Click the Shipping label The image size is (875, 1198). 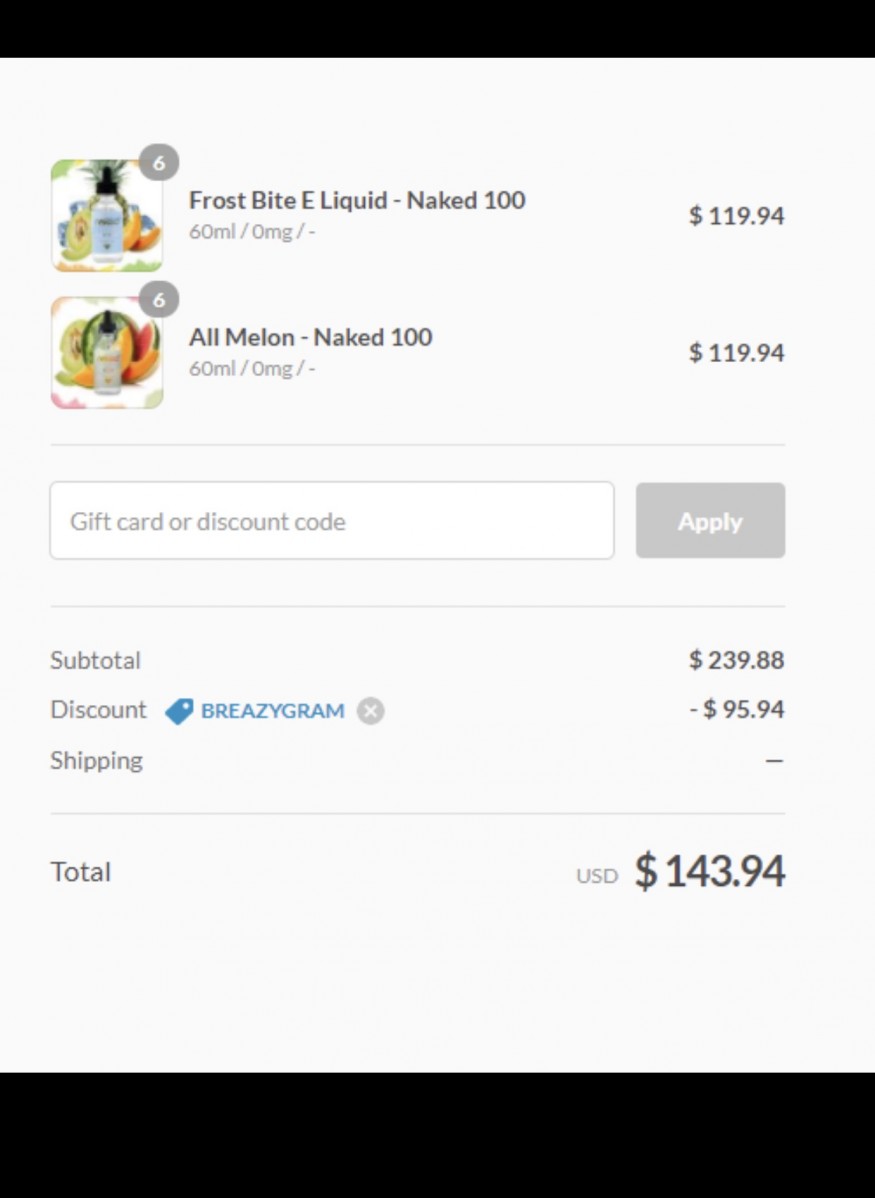pyautogui.click(x=96, y=760)
